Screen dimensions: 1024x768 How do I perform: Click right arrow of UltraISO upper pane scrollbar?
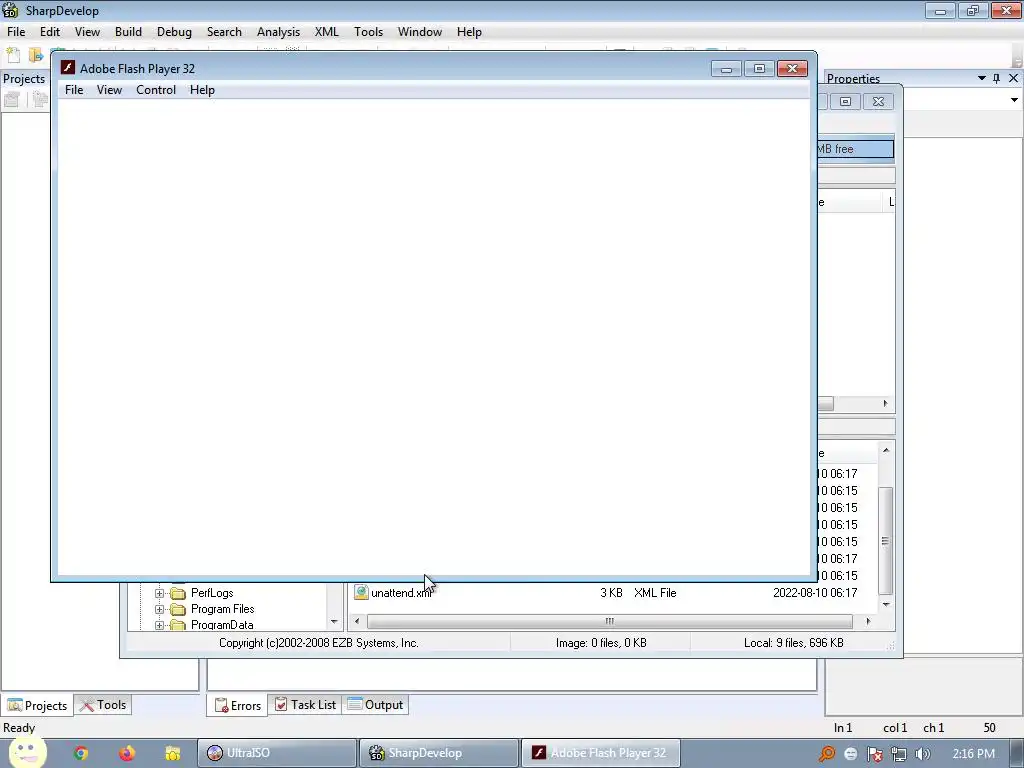886,404
